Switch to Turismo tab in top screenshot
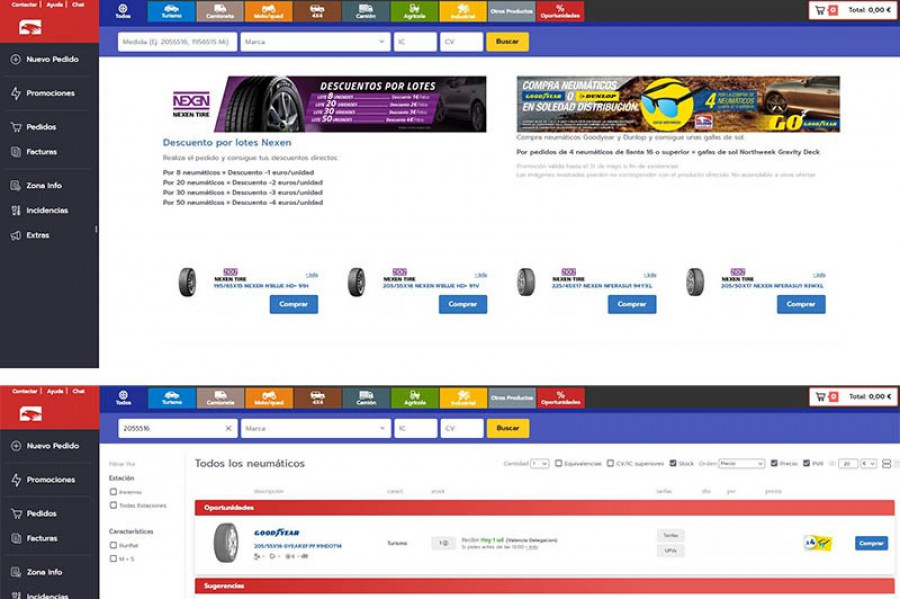 [x=172, y=11]
